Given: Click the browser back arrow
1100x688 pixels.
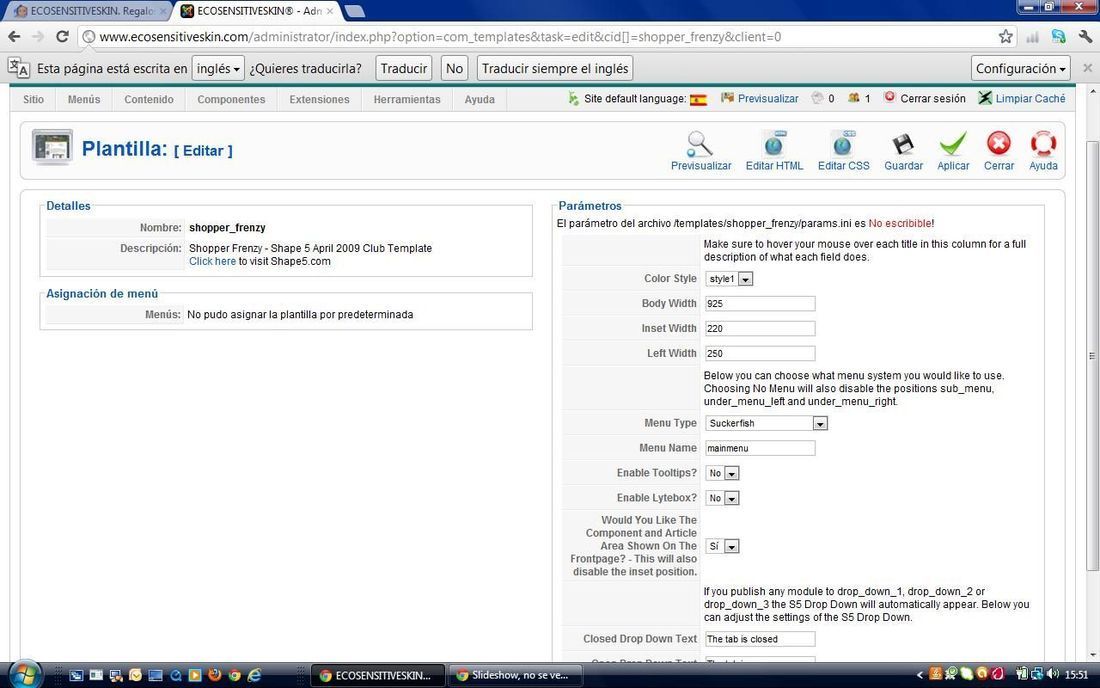Looking at the screenshot, I should tap(14, 36).
